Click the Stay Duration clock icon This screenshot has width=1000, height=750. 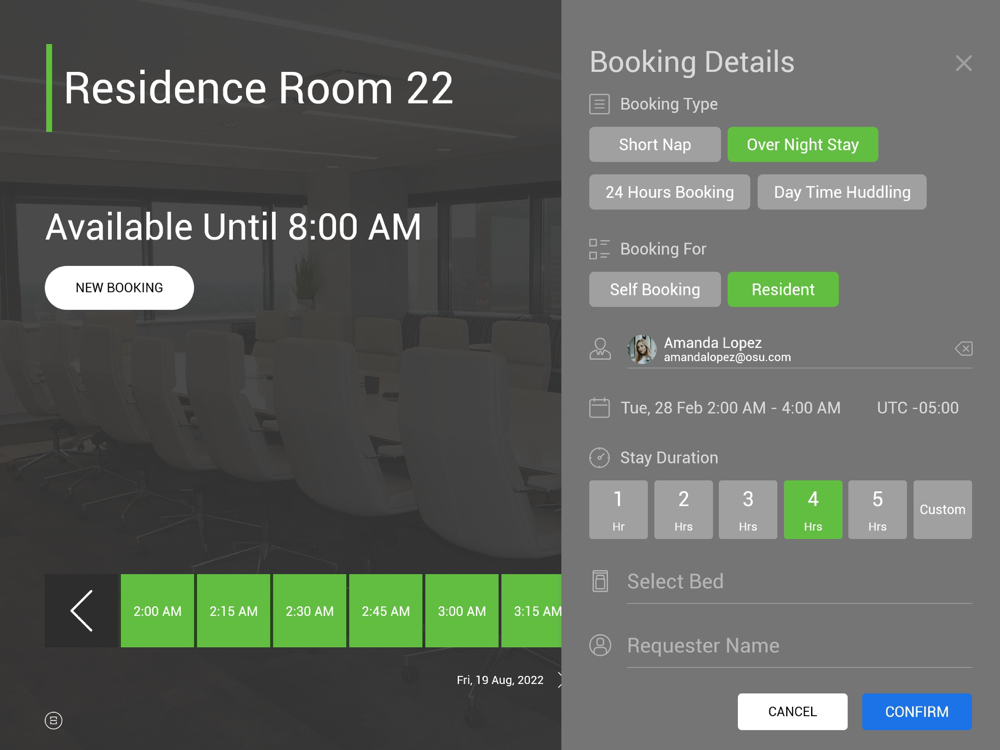click(x=599, y=457)
